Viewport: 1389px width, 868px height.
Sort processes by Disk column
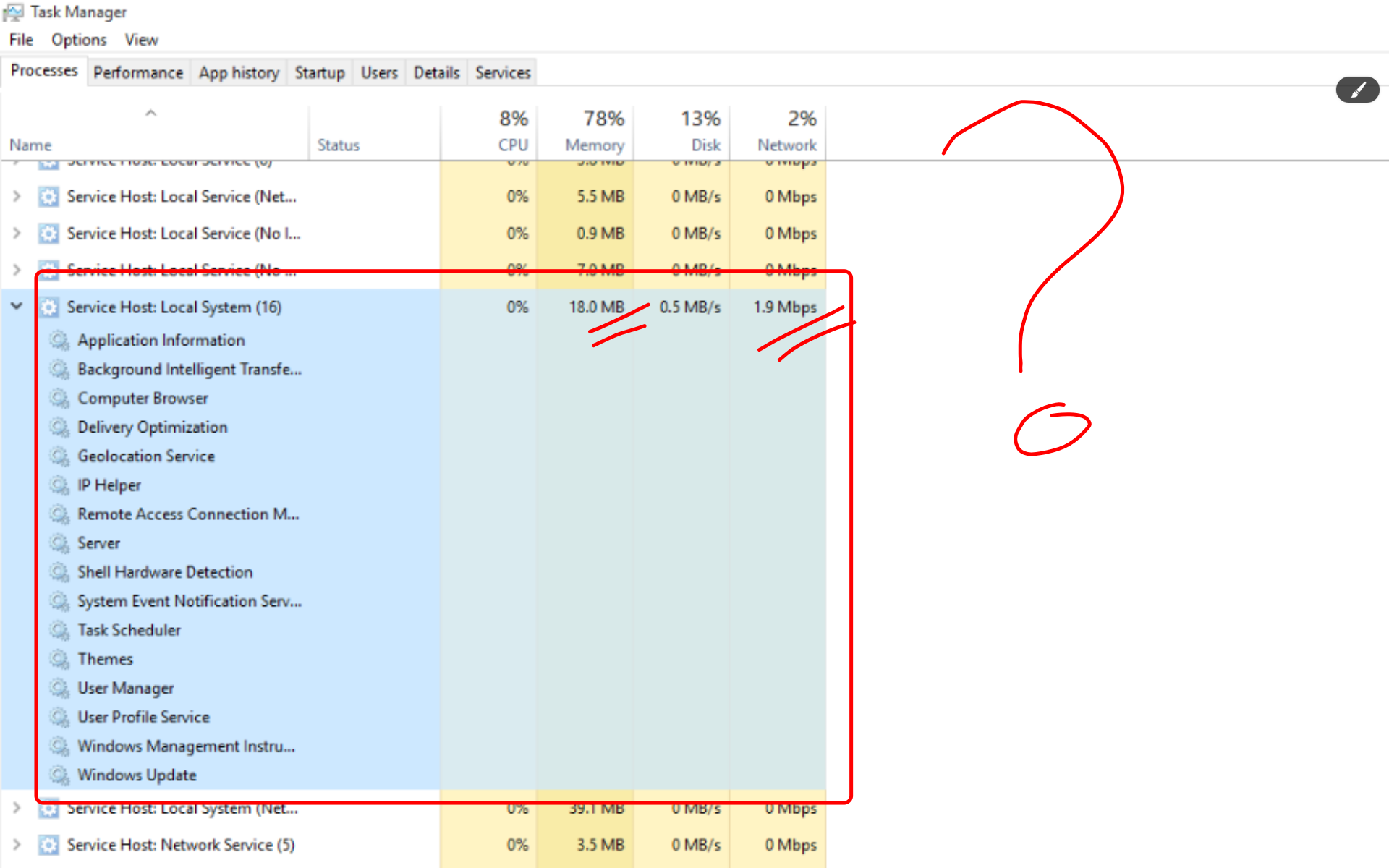(x=681, y=132)
